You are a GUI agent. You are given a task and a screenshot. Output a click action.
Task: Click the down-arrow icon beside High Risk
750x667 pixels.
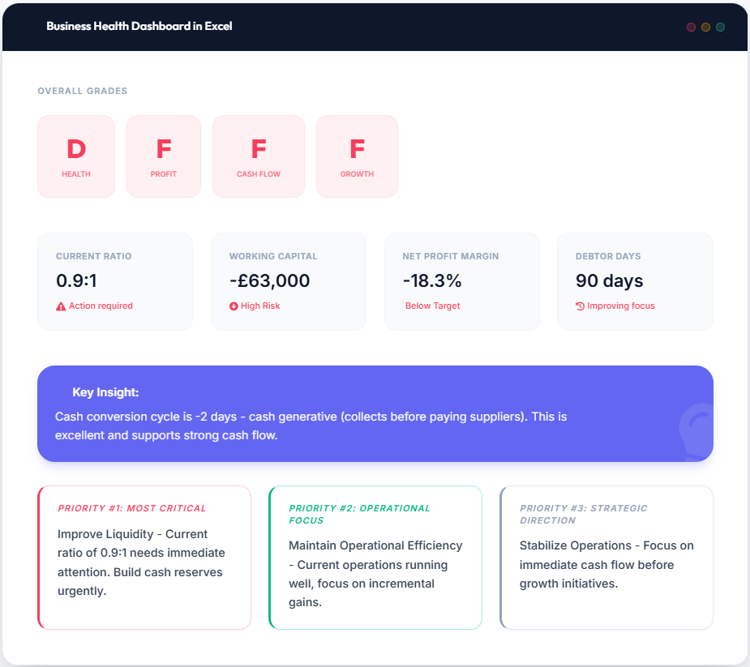tap(234, 306)
